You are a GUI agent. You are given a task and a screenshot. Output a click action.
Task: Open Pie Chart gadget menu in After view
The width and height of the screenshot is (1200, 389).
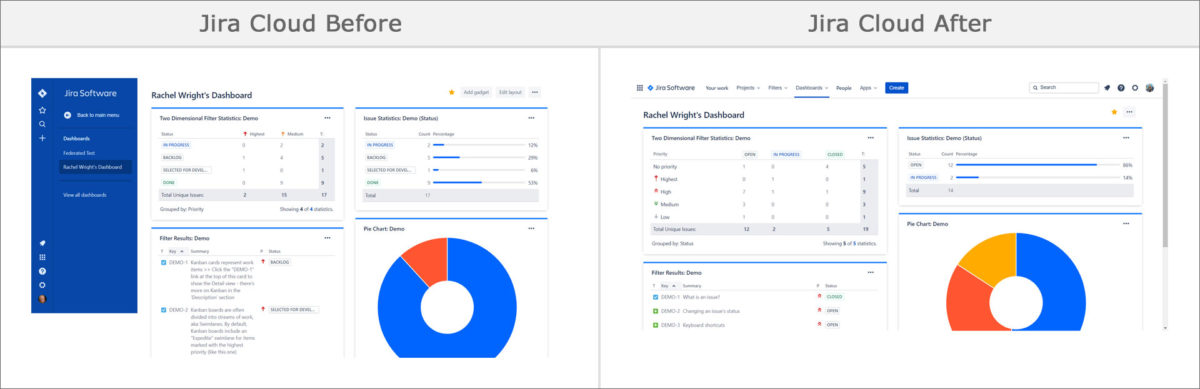tap(1126, 224)
